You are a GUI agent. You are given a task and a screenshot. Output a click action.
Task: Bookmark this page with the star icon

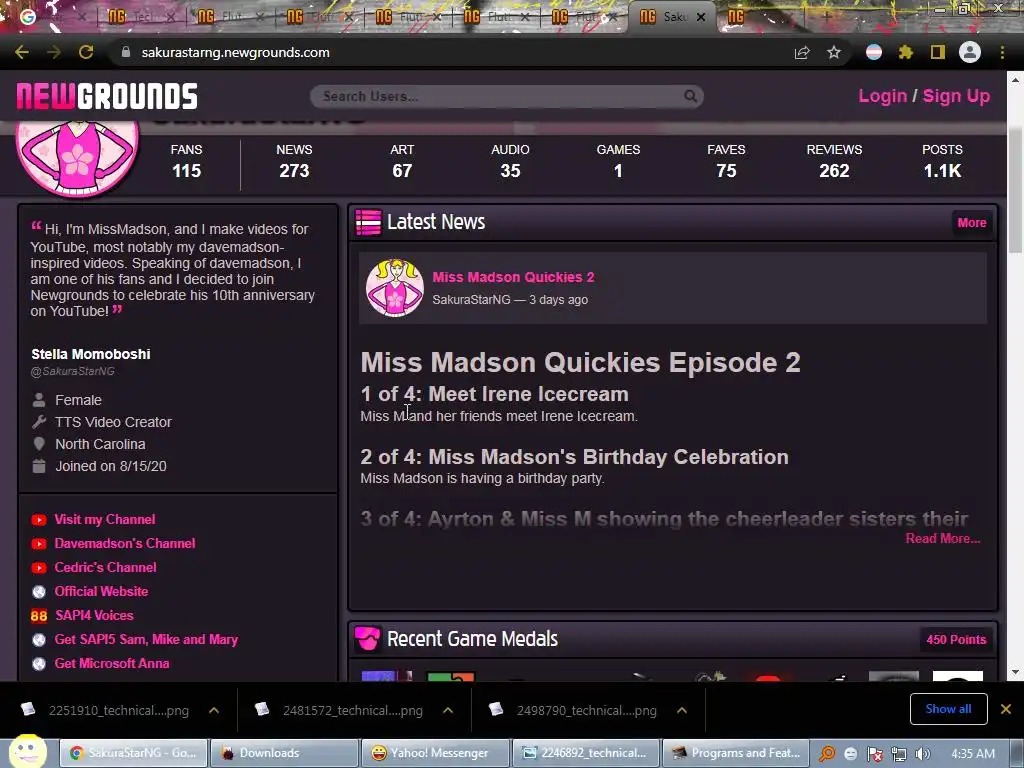point(834,52)
